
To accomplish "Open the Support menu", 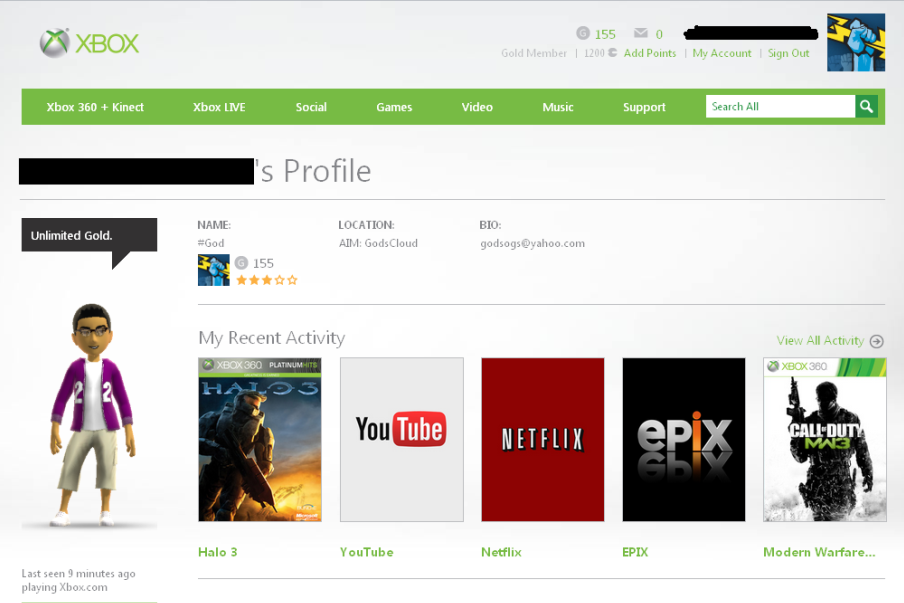I will (x=644, y=107).
